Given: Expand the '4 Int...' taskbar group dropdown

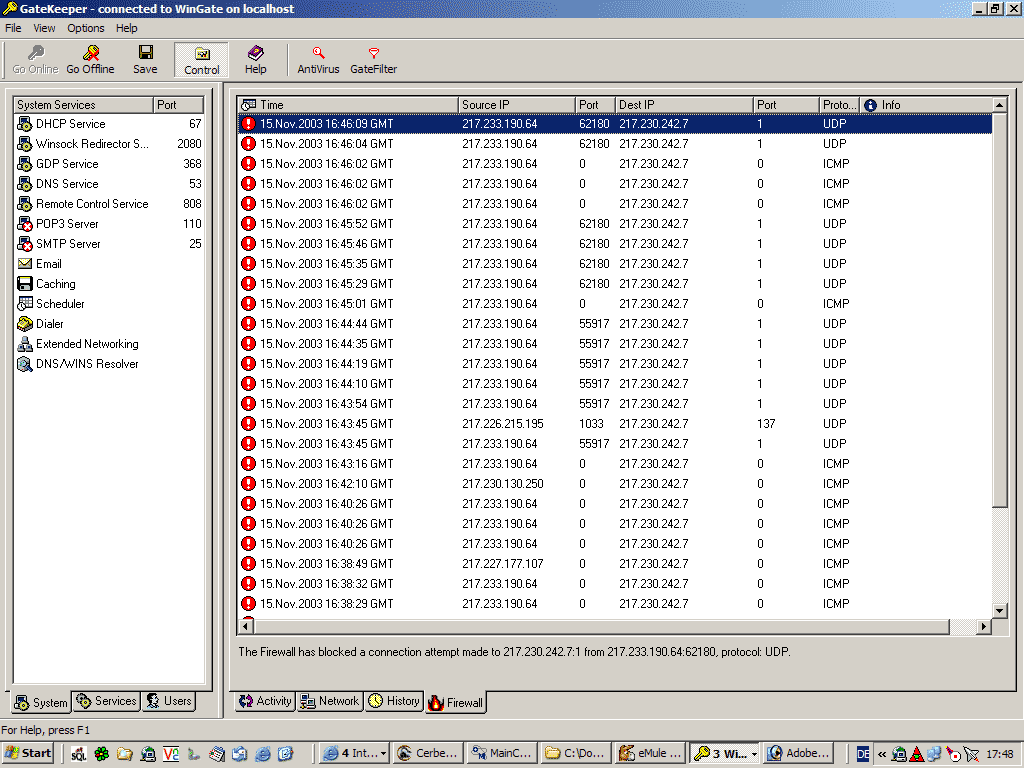Looking at the screenshot, I should (x=383, y=754).
